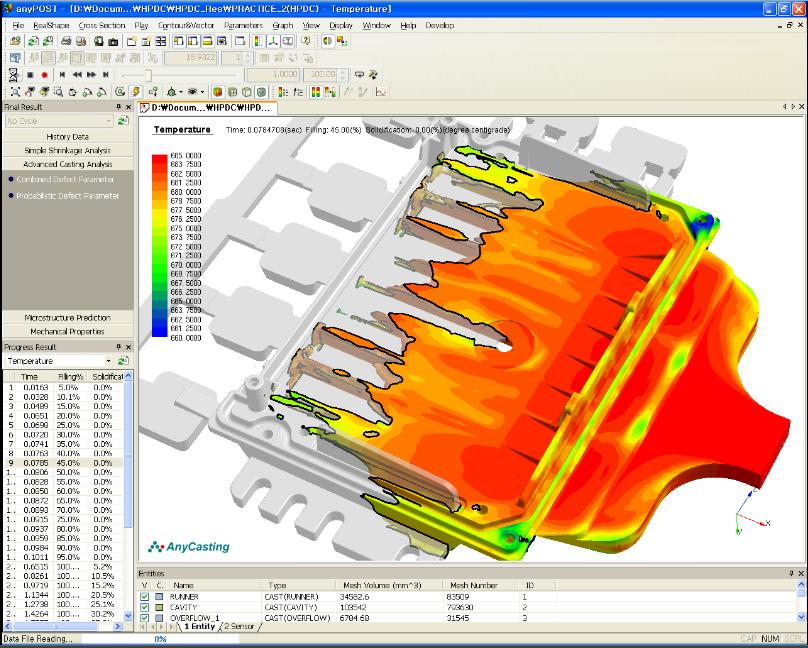Viewport: 808px width, 648px height.
Task: Toggle the axis triad display icon
Action: [x=273, y=41]
